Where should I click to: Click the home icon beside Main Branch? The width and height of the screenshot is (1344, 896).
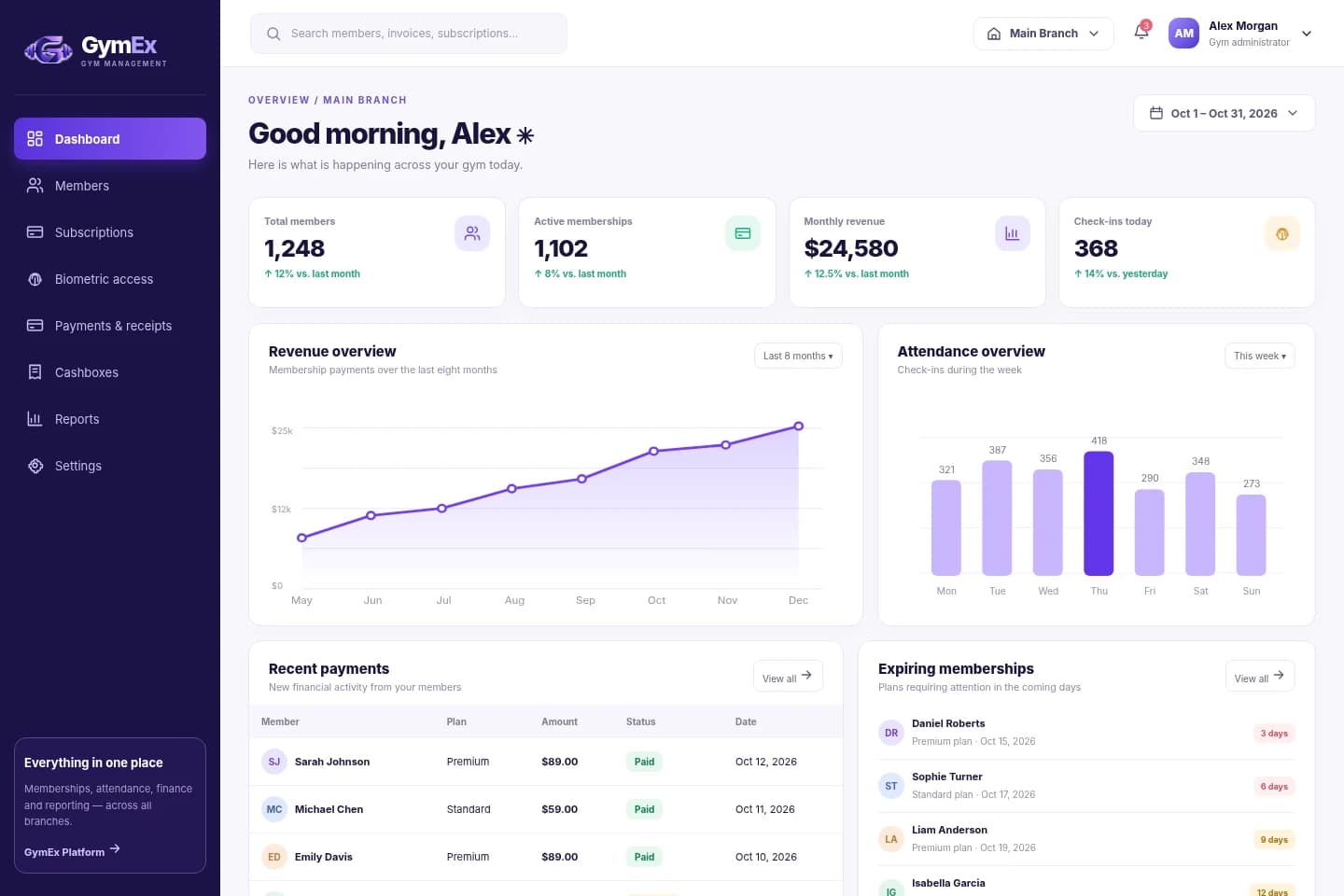pyautogui.click(x=994, y=34)
